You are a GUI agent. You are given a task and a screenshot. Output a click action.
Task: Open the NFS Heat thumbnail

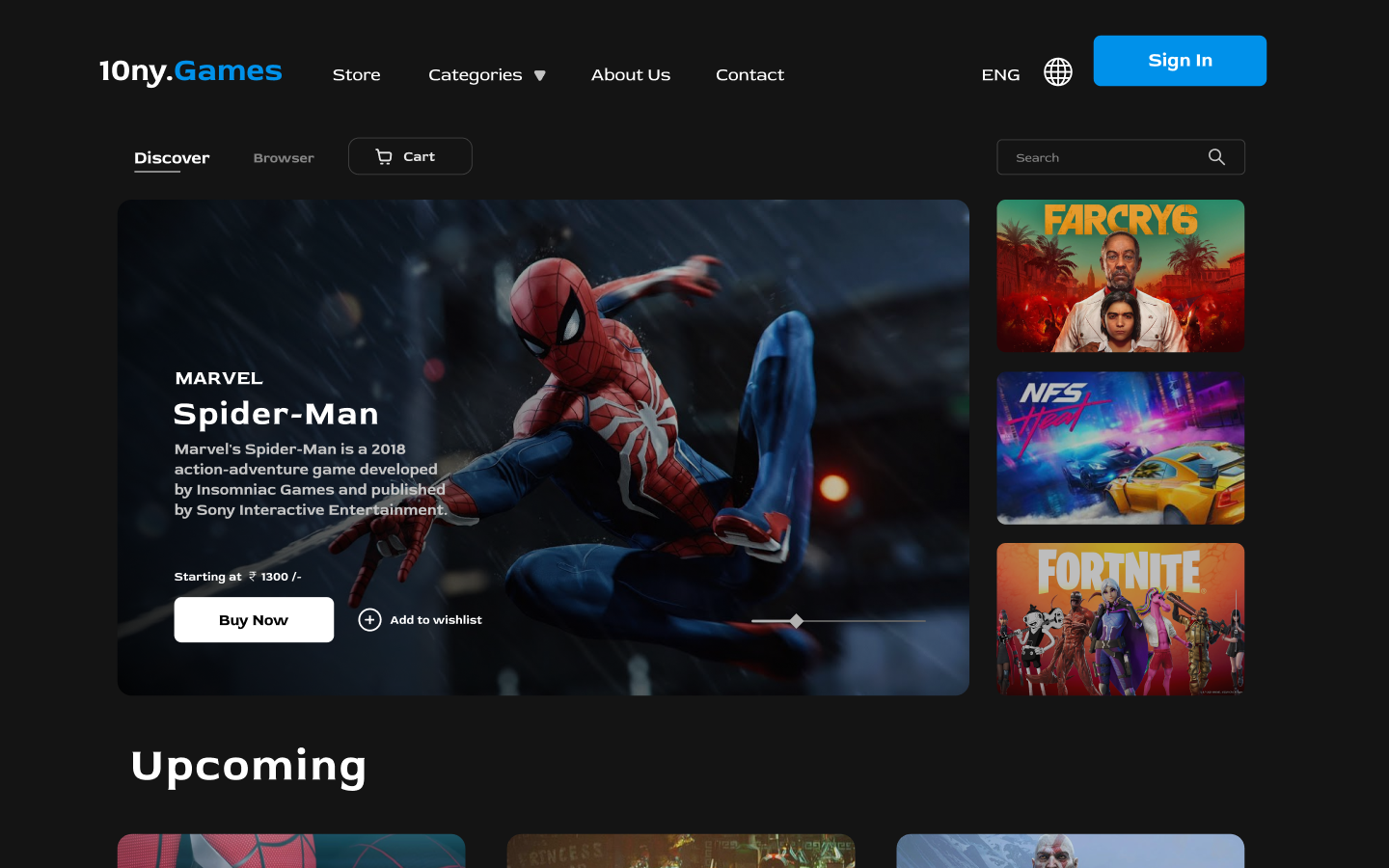point(1120,448)
